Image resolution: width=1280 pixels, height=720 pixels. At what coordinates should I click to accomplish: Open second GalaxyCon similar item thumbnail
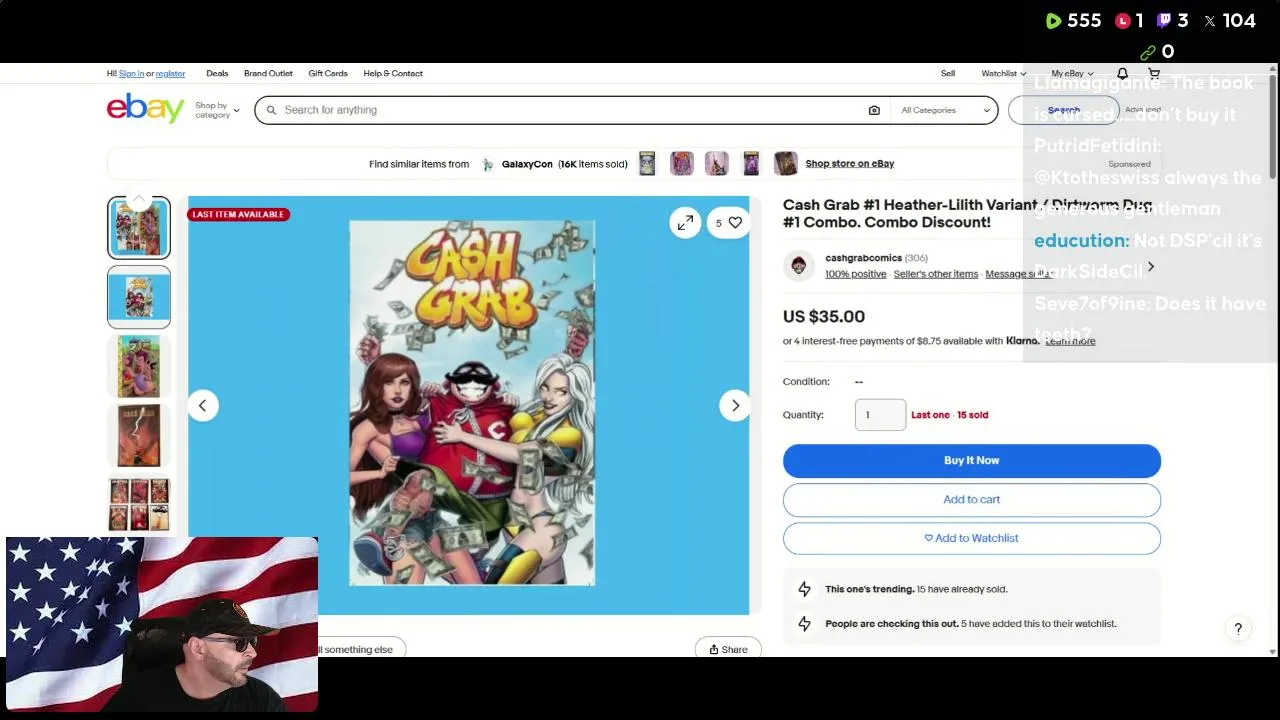tap(682, 163)
